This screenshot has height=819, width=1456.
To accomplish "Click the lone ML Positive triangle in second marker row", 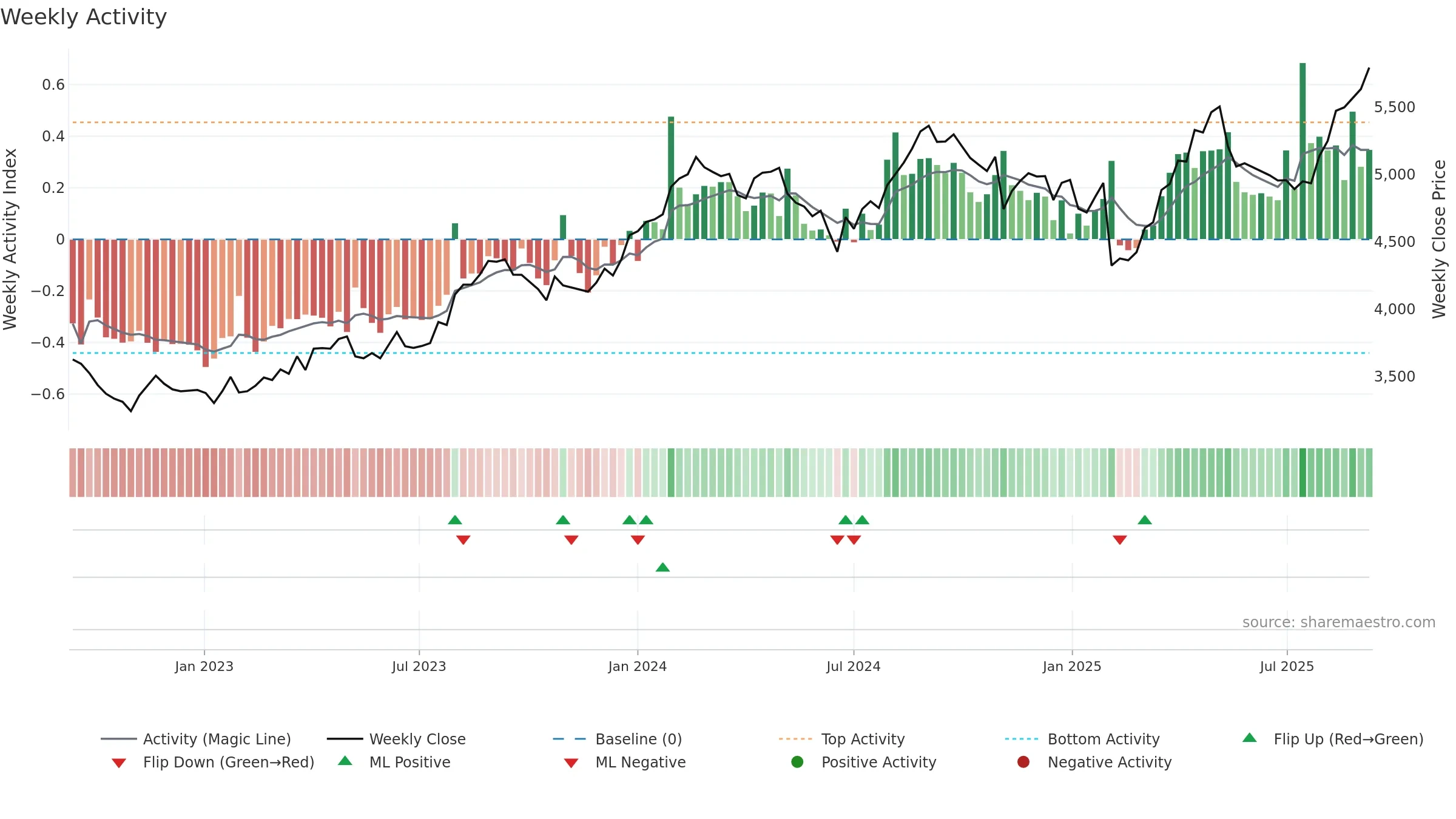I will click(x=663, y=567).
